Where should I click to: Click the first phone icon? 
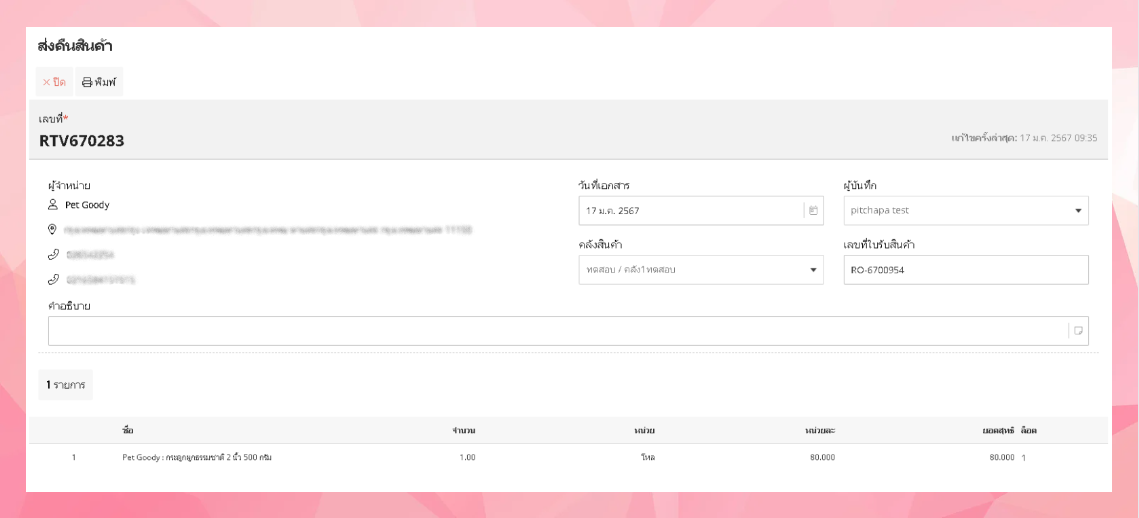coord(53,255)
